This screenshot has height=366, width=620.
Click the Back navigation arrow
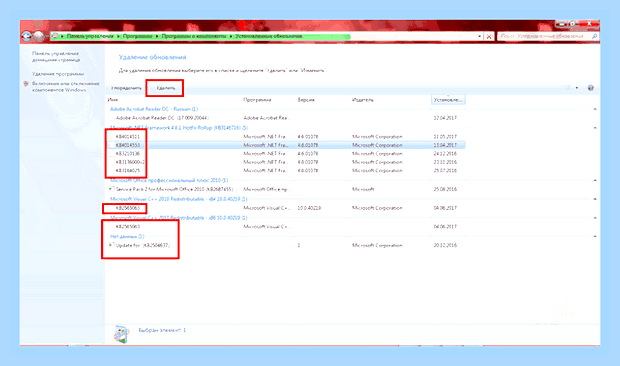(26, 36)
